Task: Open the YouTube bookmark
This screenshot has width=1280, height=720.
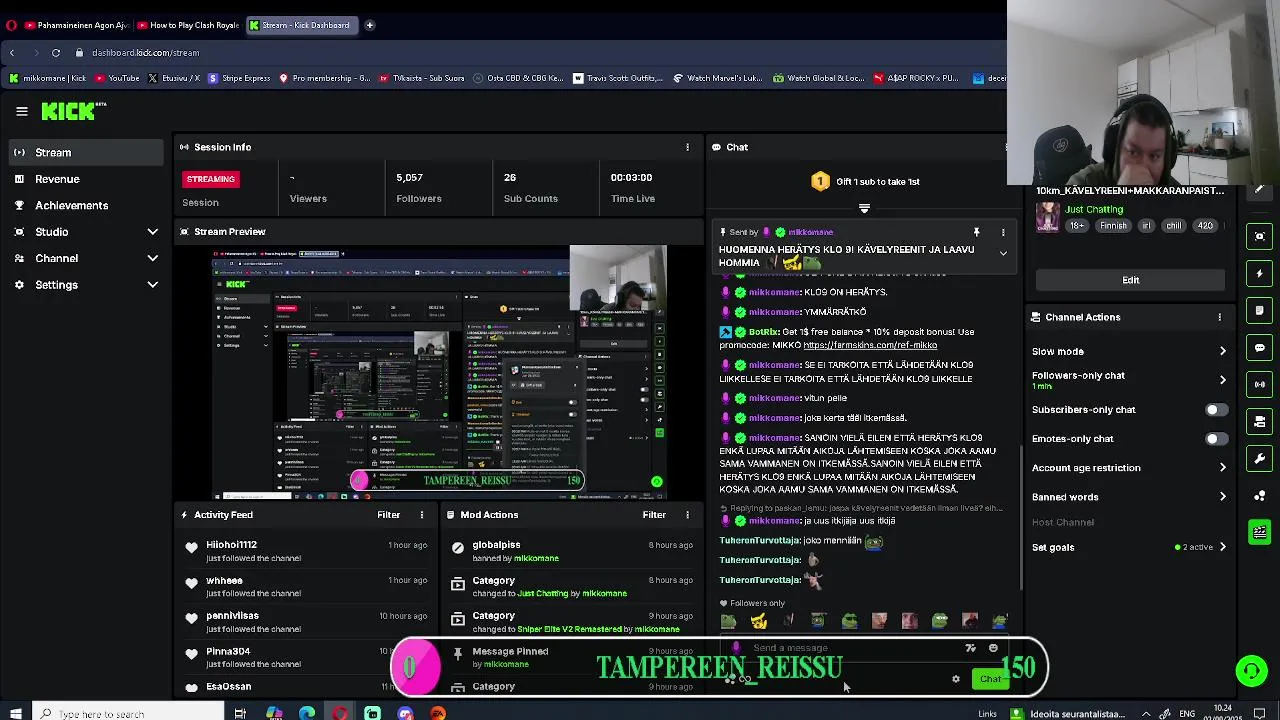Action: click(116, 78)
